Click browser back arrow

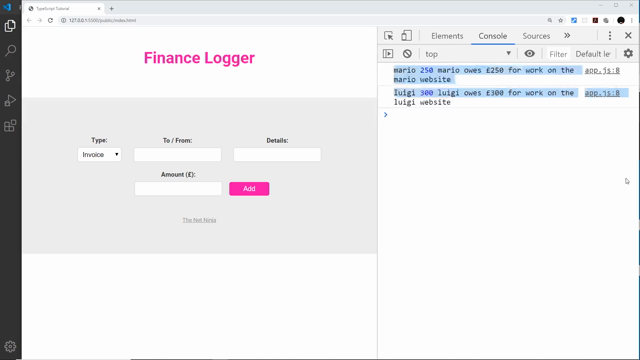[x=29, y=20]
